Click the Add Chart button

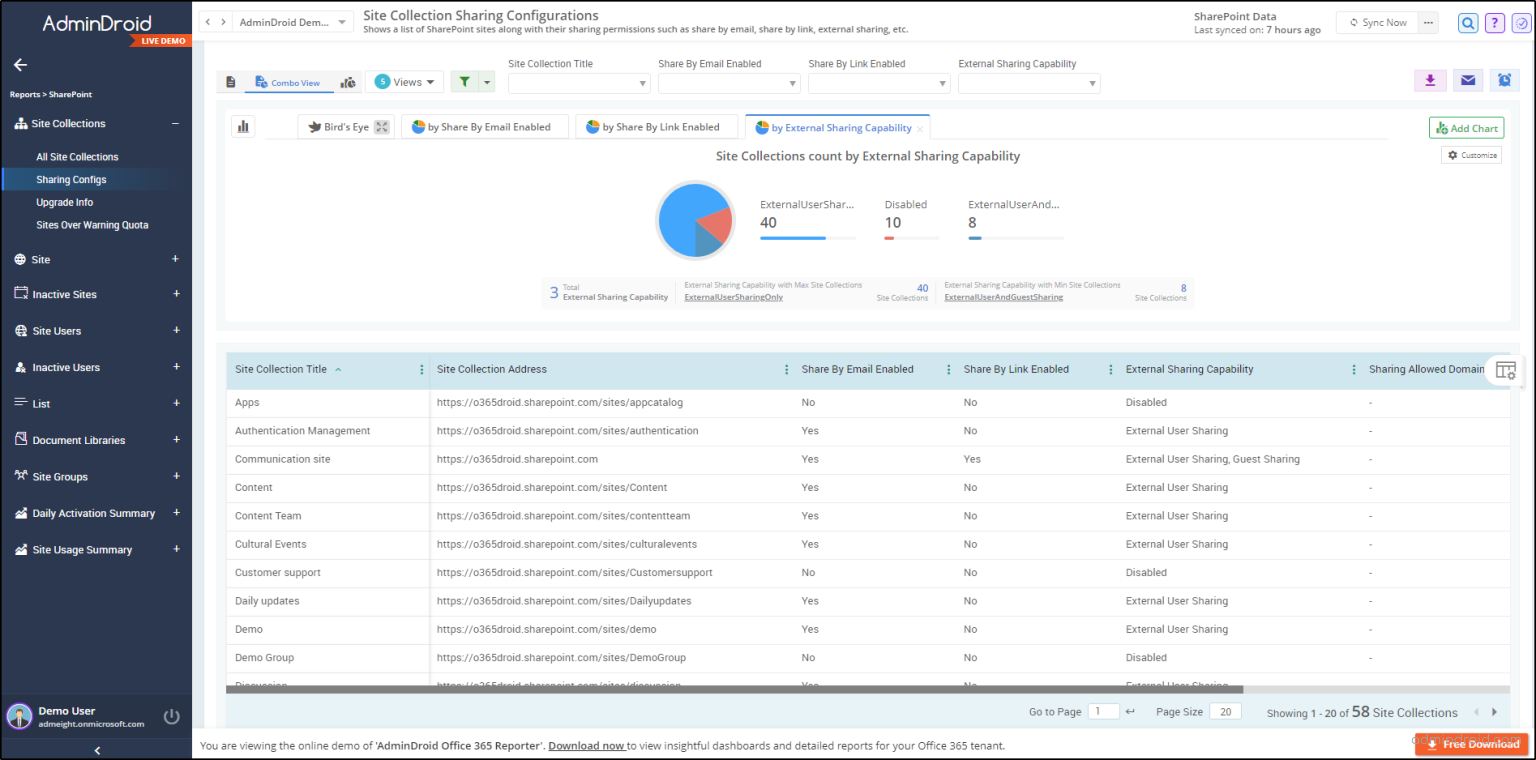pos(1466,128)
